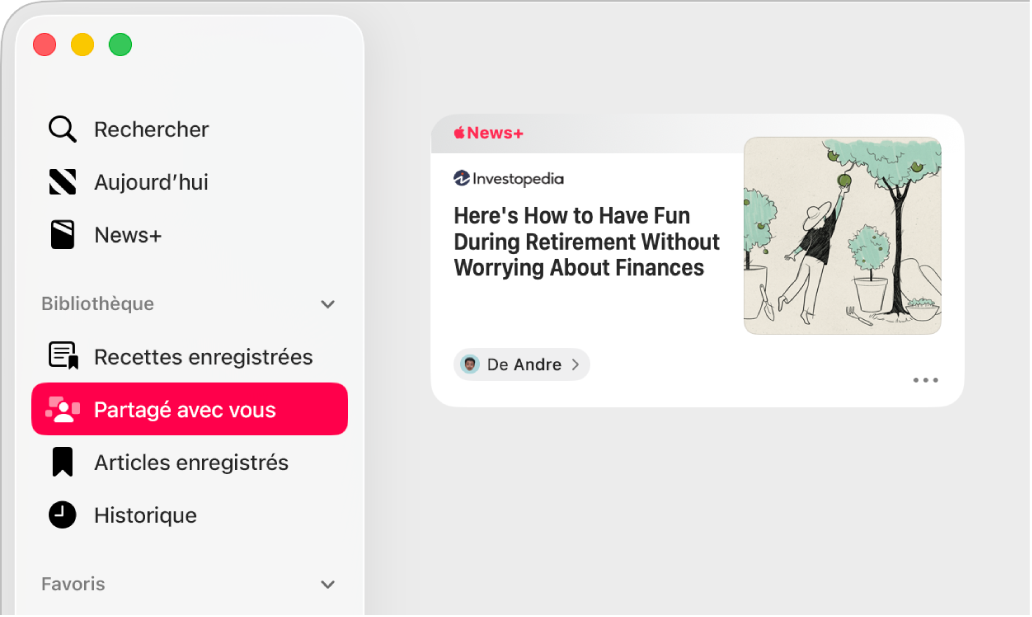This screenshot has width=1032, height=617.
Task: Select the Rechercher magnifying glass icon
Action: click(x=62, y=129)
